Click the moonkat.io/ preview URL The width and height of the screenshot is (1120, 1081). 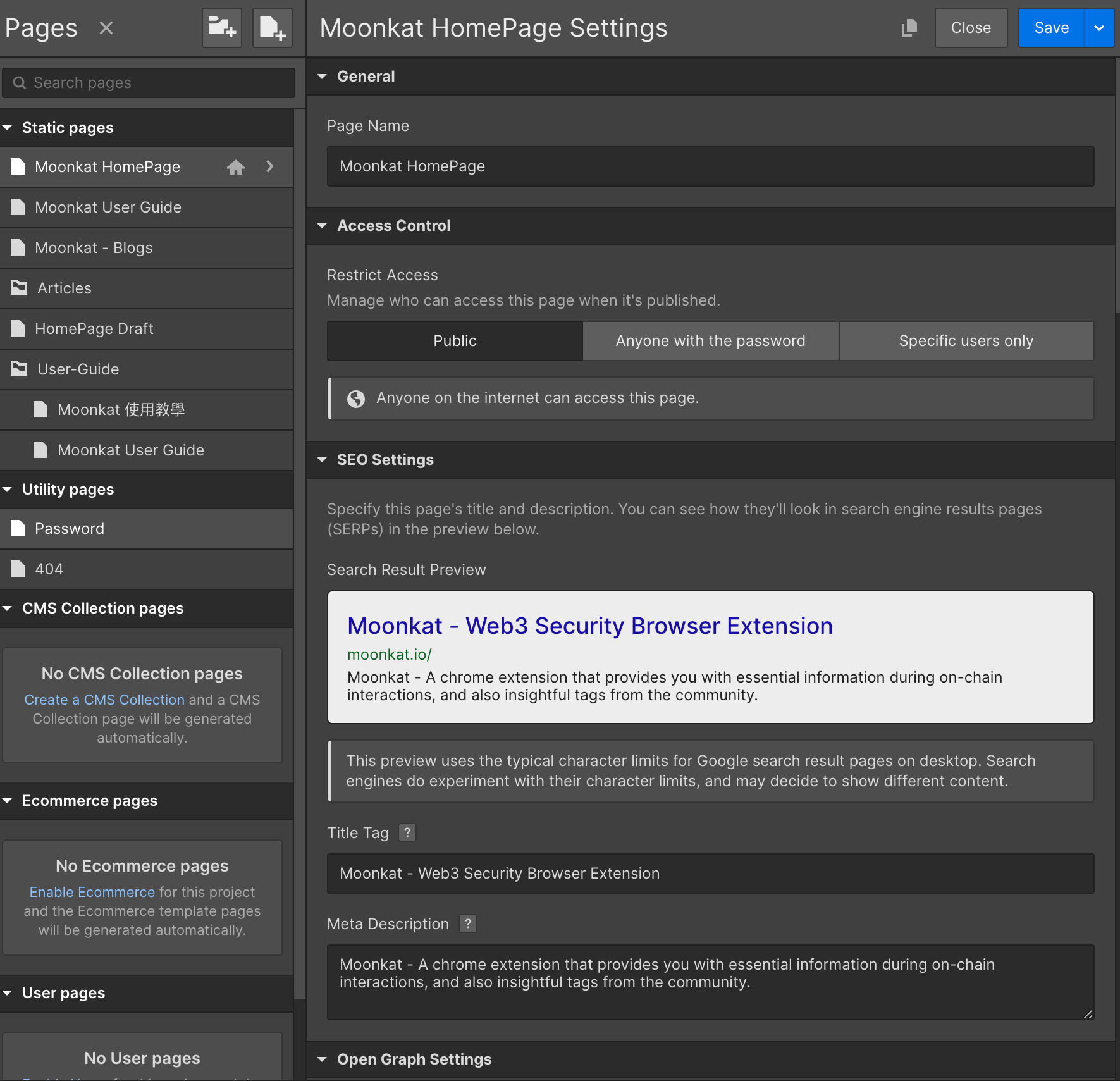[x=390, y=655]
